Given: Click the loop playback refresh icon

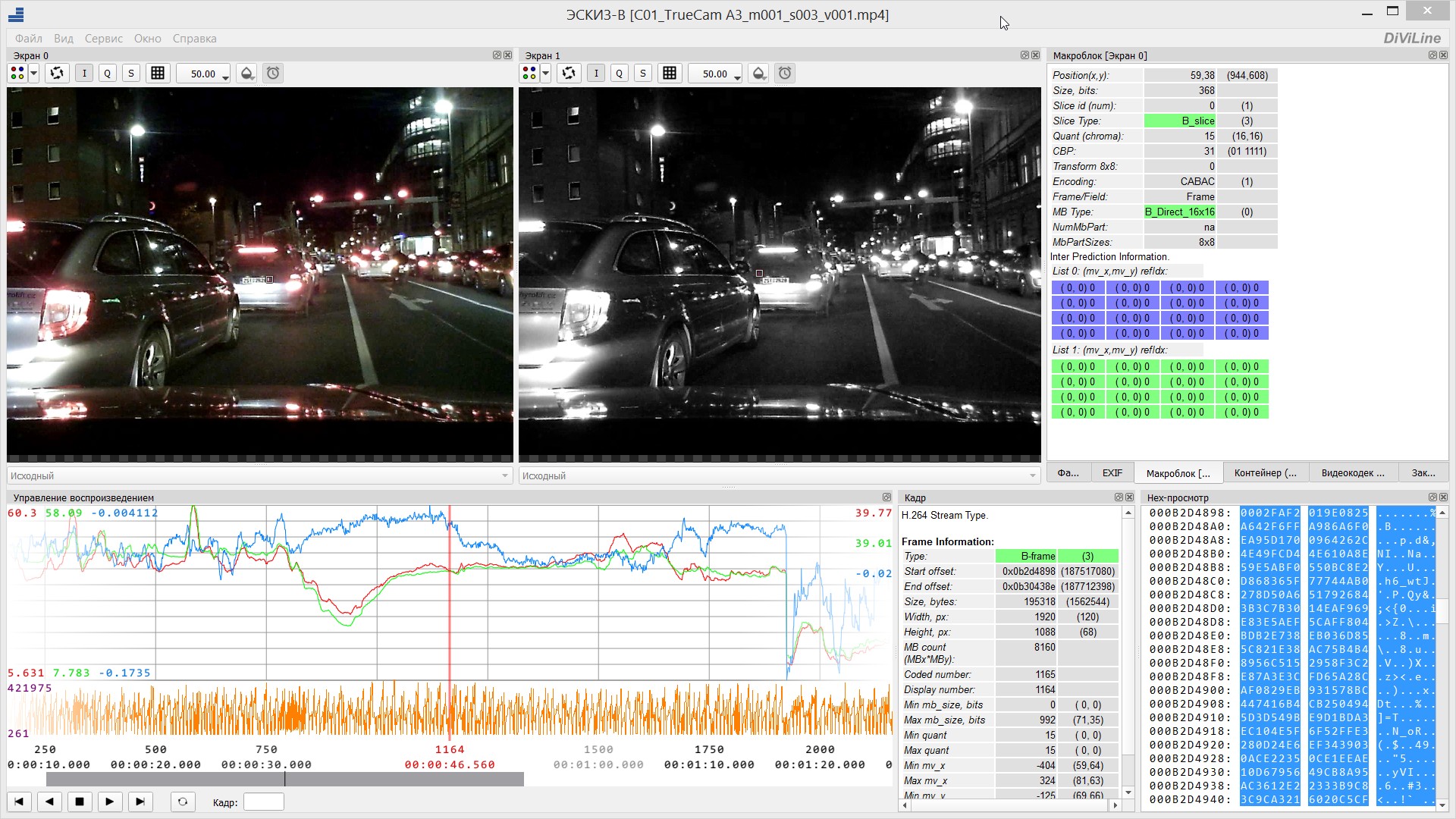Looking at the screenshot, I should 182,802.
